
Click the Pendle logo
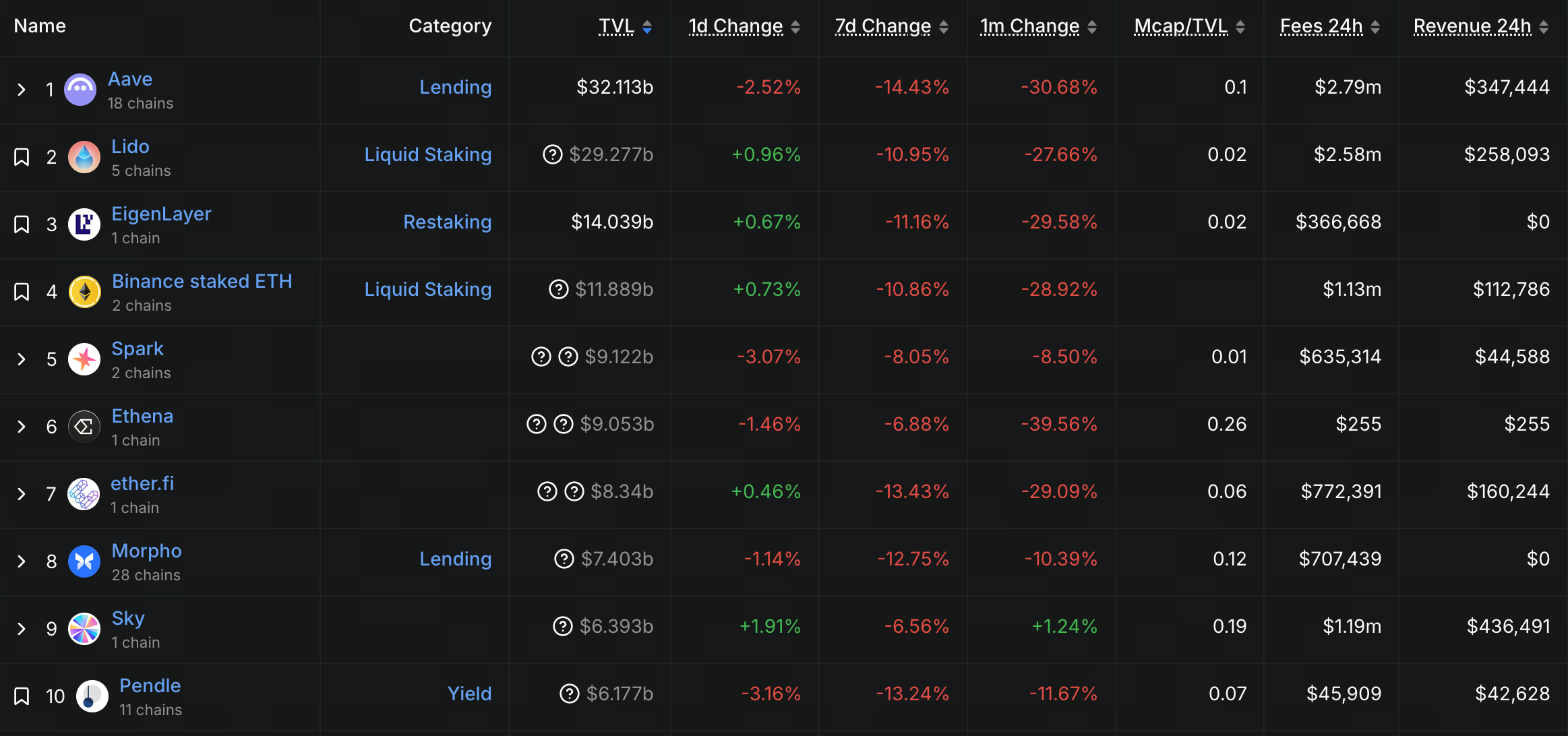click(x=92, y=696)
